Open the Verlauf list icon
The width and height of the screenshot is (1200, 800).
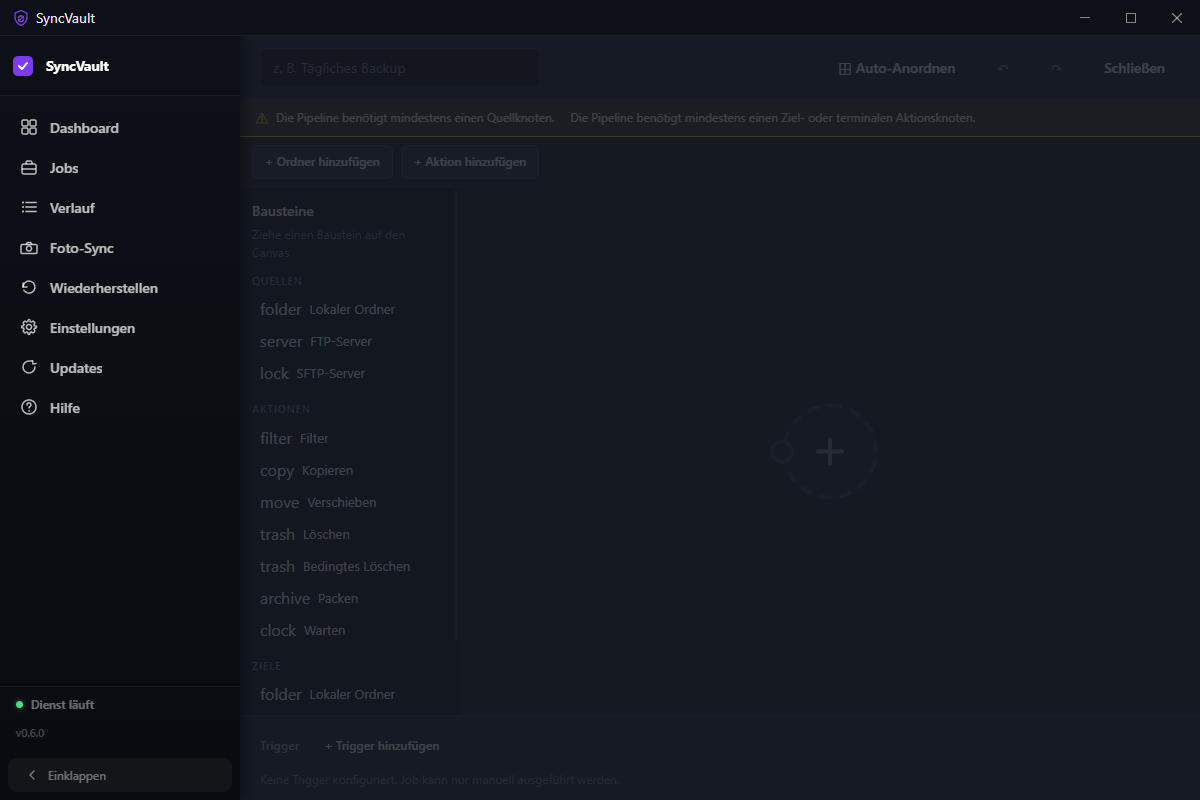(x=29, y=208)
